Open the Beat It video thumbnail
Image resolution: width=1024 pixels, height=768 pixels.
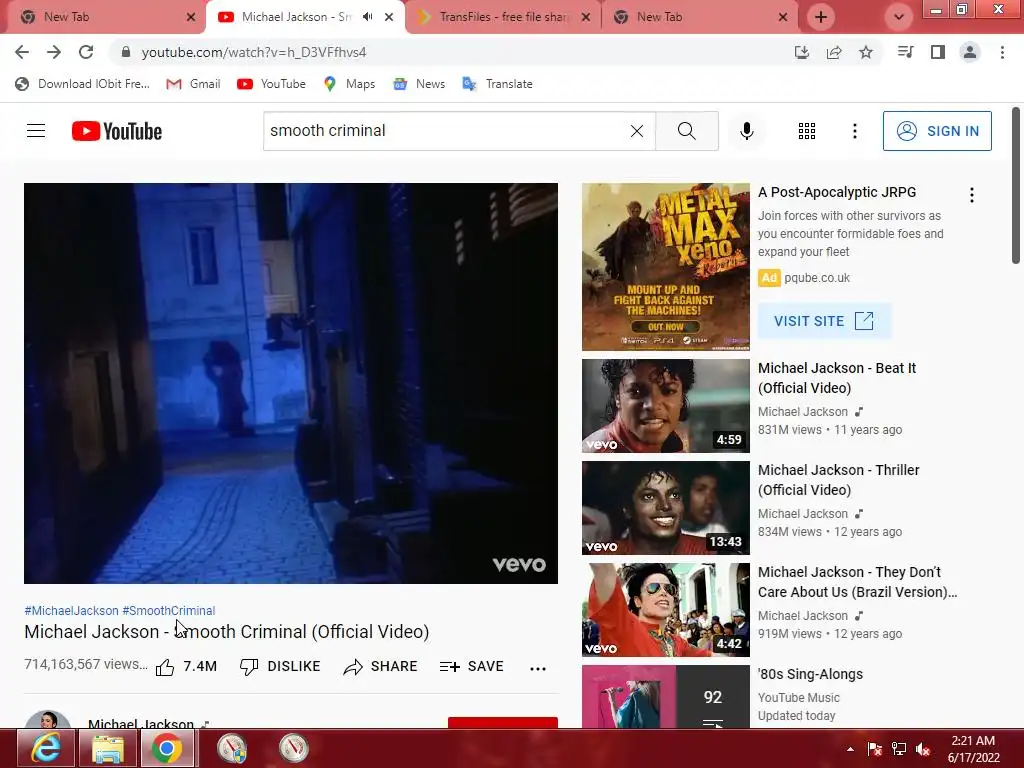(665, 406)
